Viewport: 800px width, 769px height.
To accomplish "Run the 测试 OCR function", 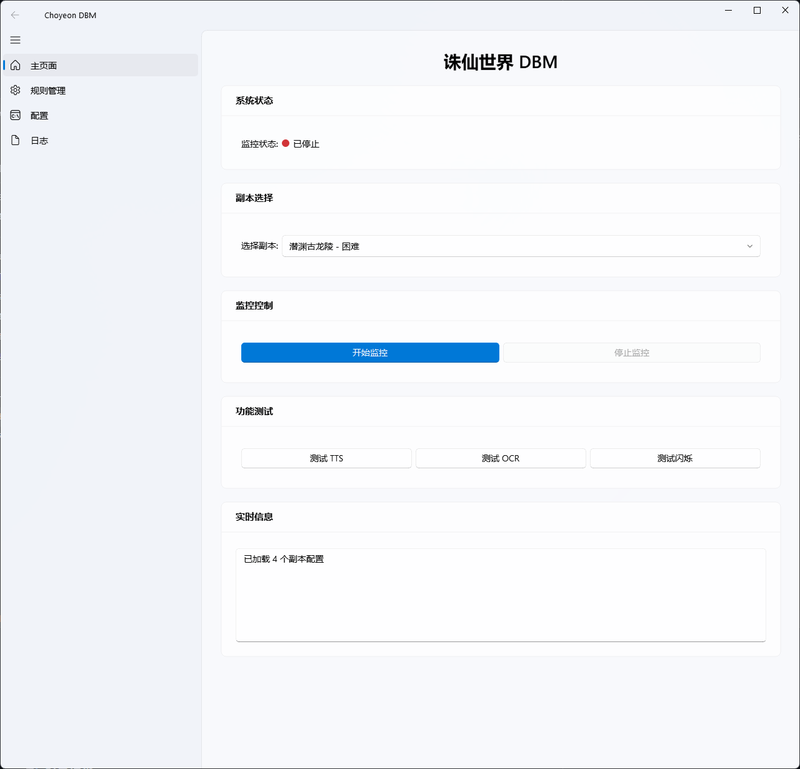I will coord(501,458).
